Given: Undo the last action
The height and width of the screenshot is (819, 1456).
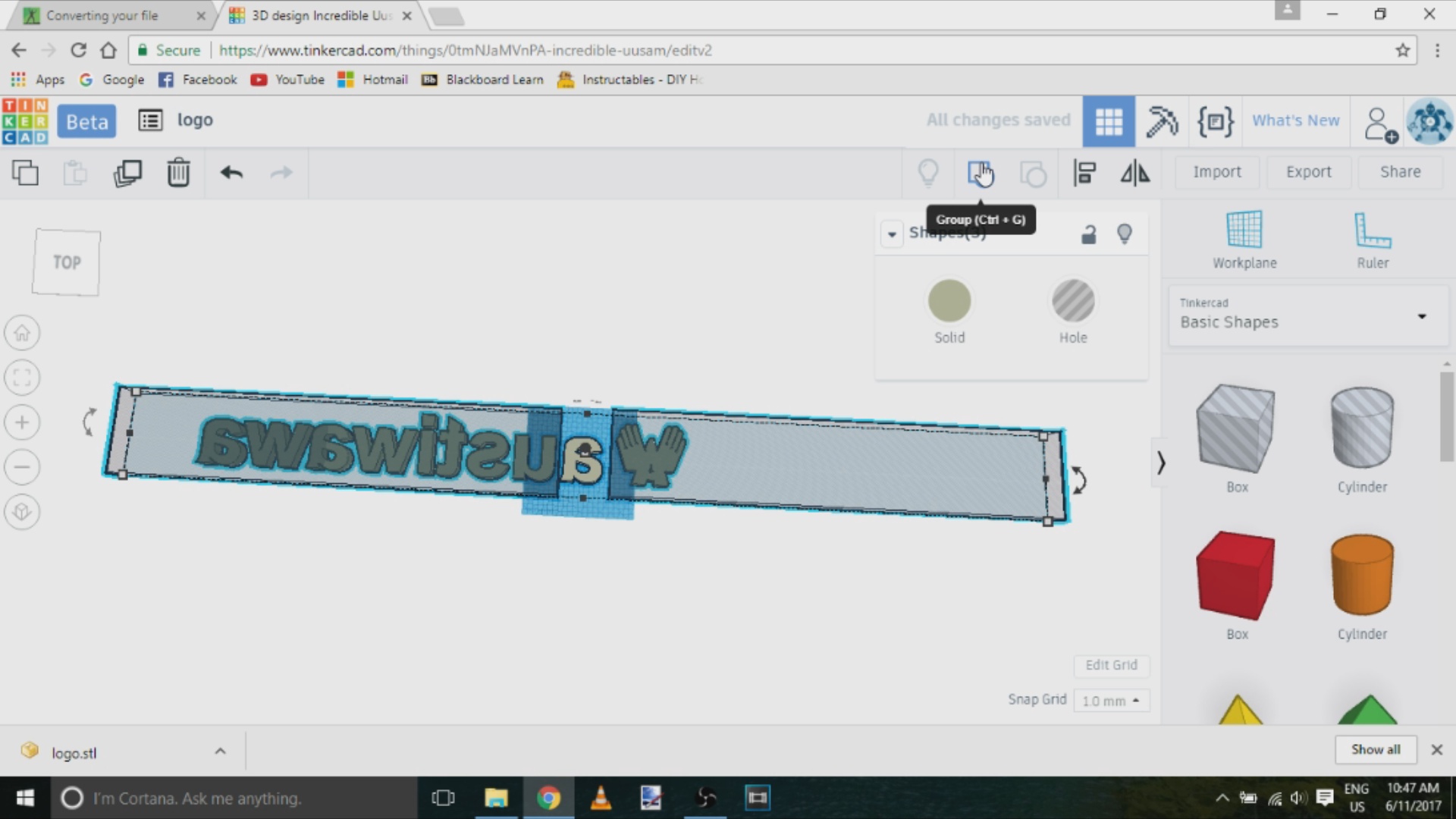Looking at the screenshot, I should click(231, 173).
